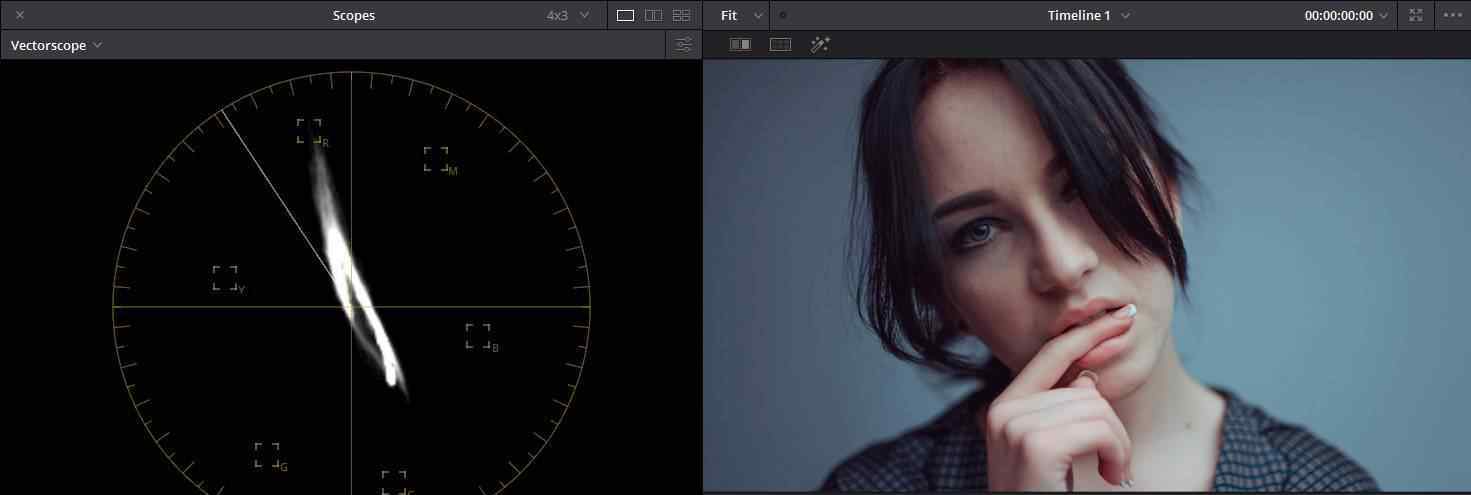Viewport: 1471px width, 495px height.
Task: Open the 00:00:00:00 timecode dropdown
Action: click(x=1346, y=15)
